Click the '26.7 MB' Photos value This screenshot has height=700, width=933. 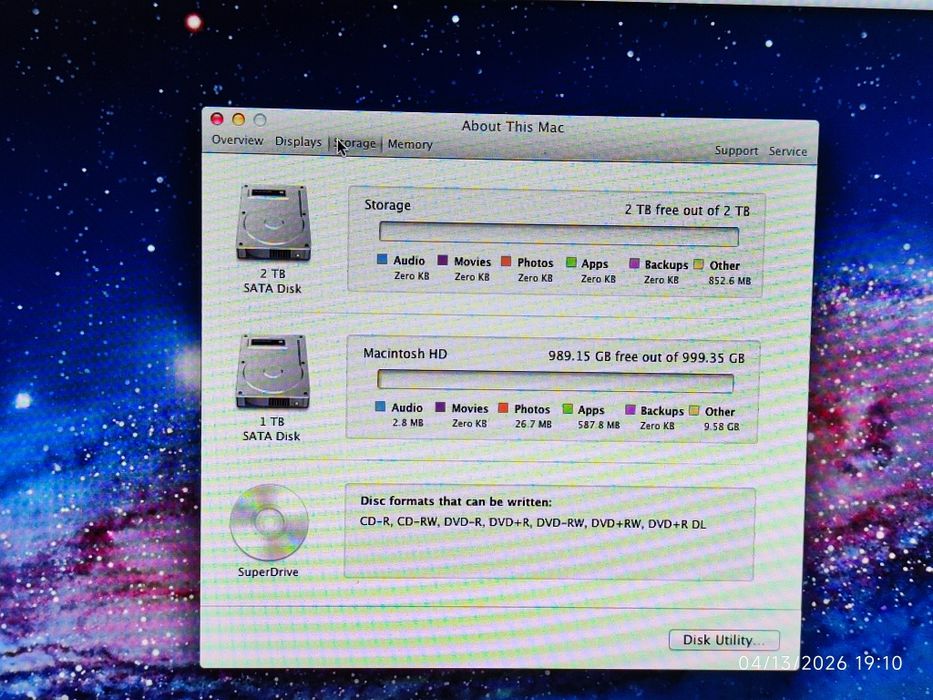coord(533,424)
